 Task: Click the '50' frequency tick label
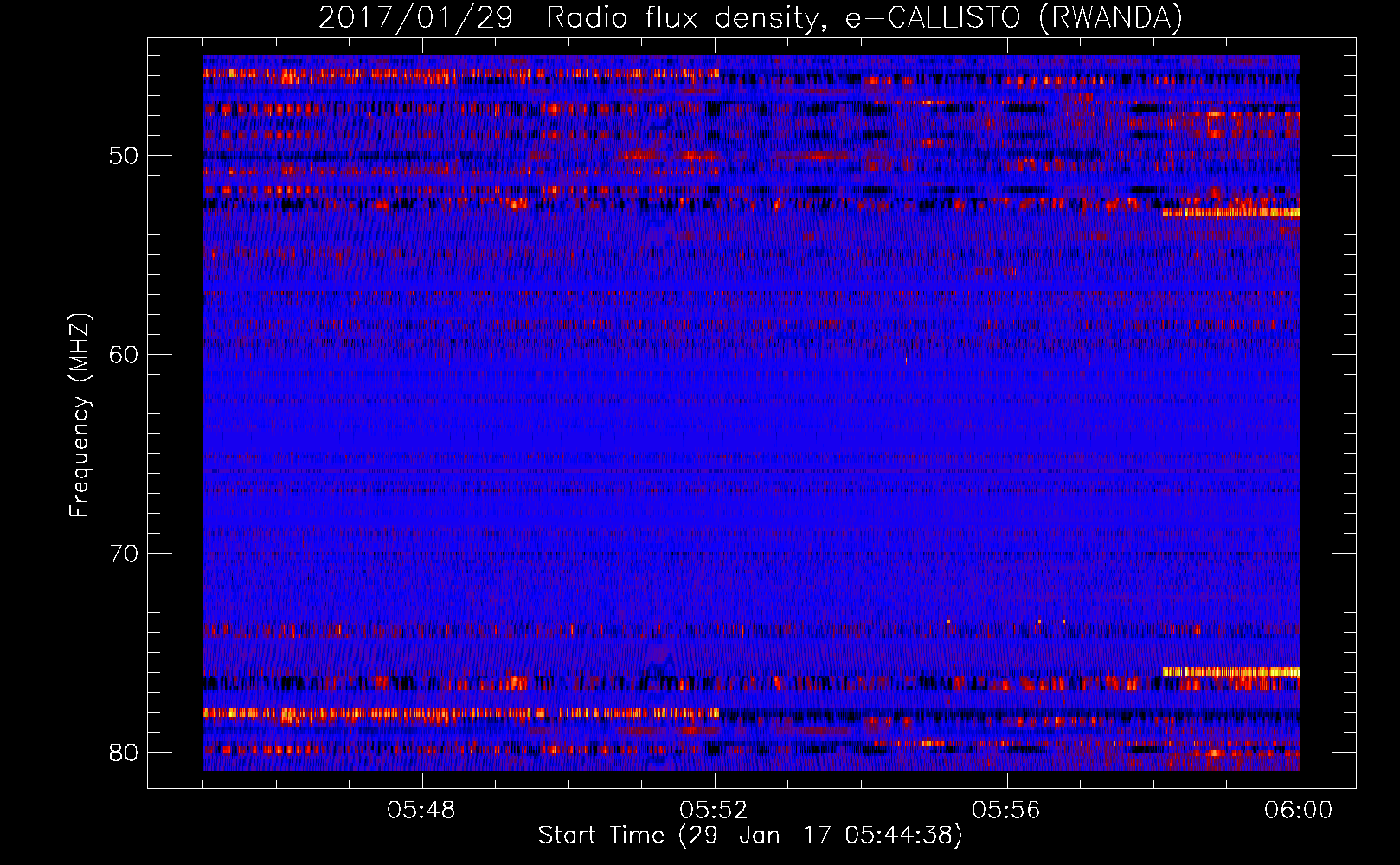coord(124,156)
